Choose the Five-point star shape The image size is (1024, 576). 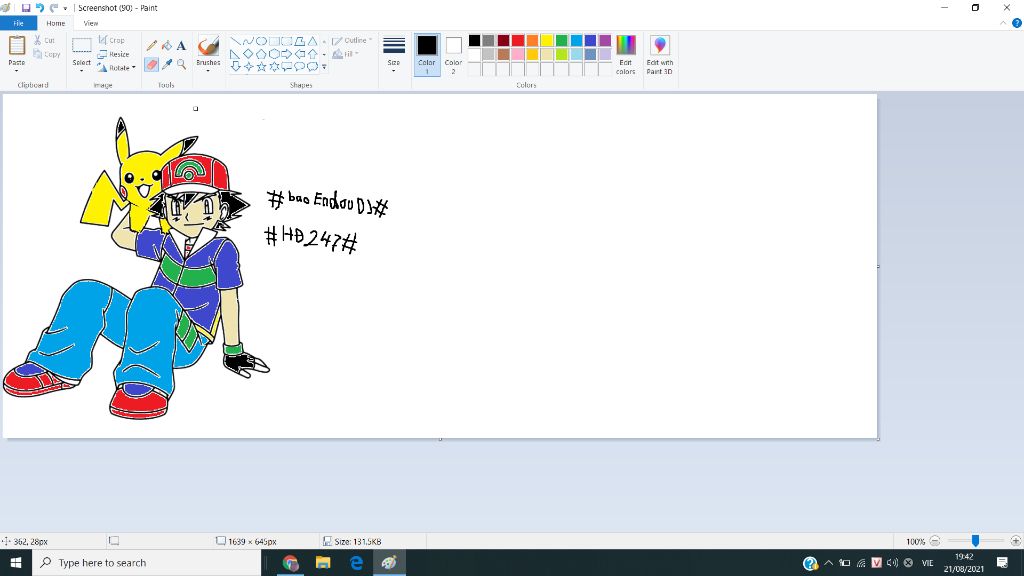tap(261, 67)
